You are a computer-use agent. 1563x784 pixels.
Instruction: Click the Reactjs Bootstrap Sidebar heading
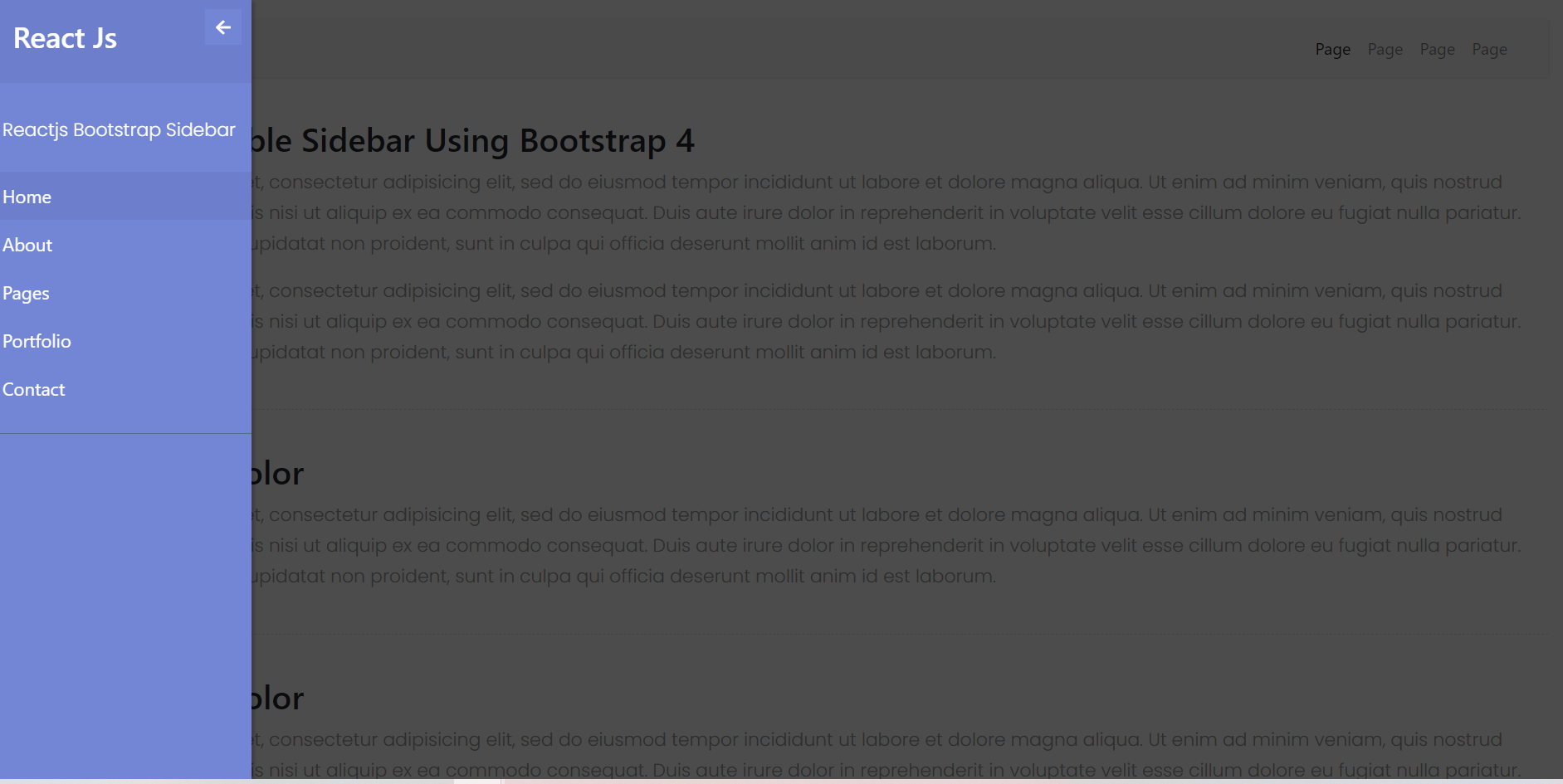(119, 129)
